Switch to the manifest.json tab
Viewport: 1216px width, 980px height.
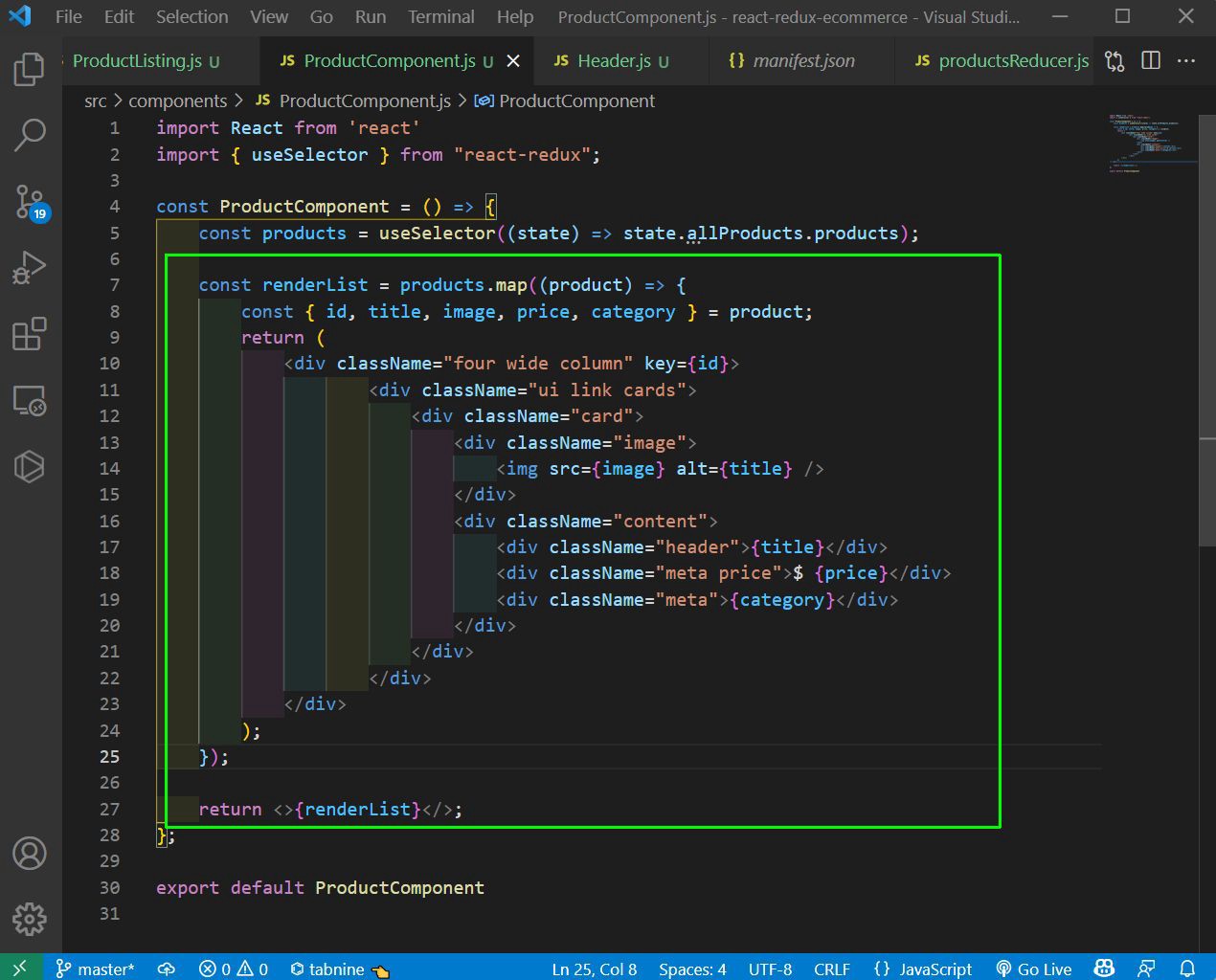[802, 61]
